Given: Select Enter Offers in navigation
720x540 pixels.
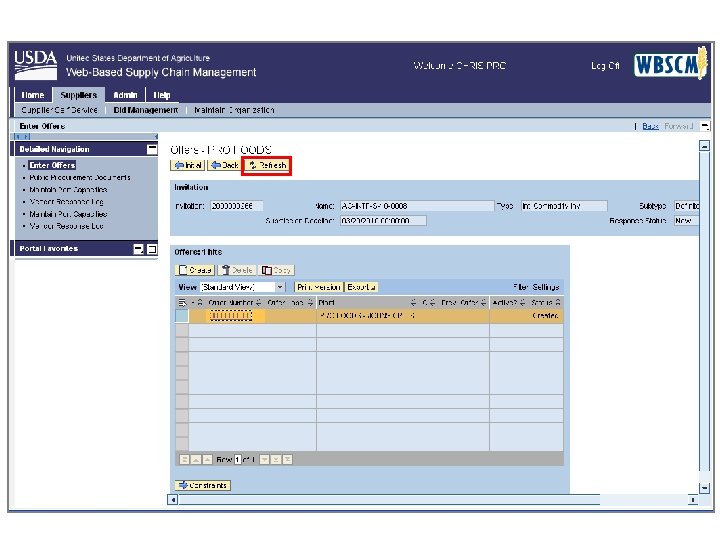Looking at the screenshot, I should [52, 165].
